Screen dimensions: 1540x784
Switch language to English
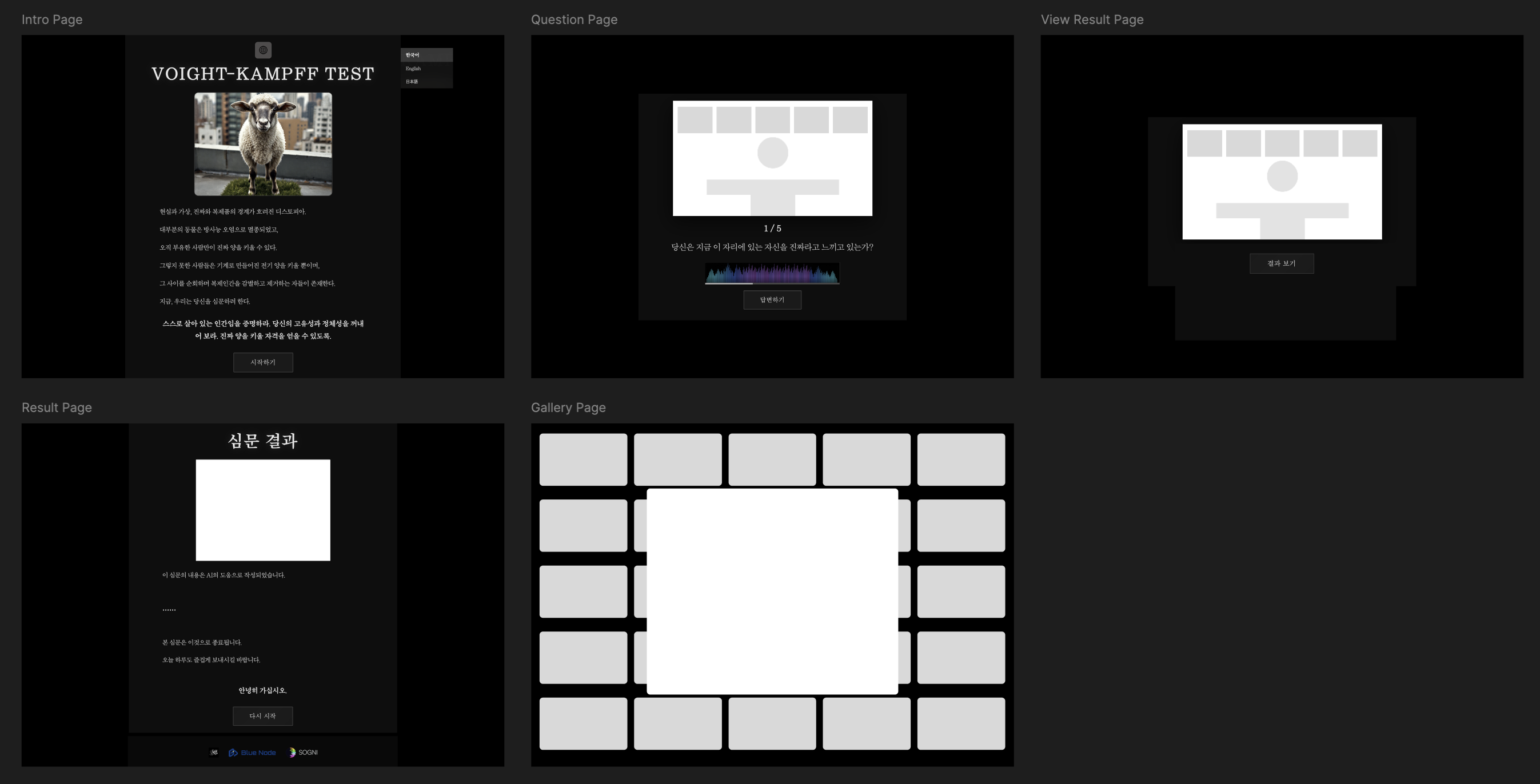(x=413, y=68)
